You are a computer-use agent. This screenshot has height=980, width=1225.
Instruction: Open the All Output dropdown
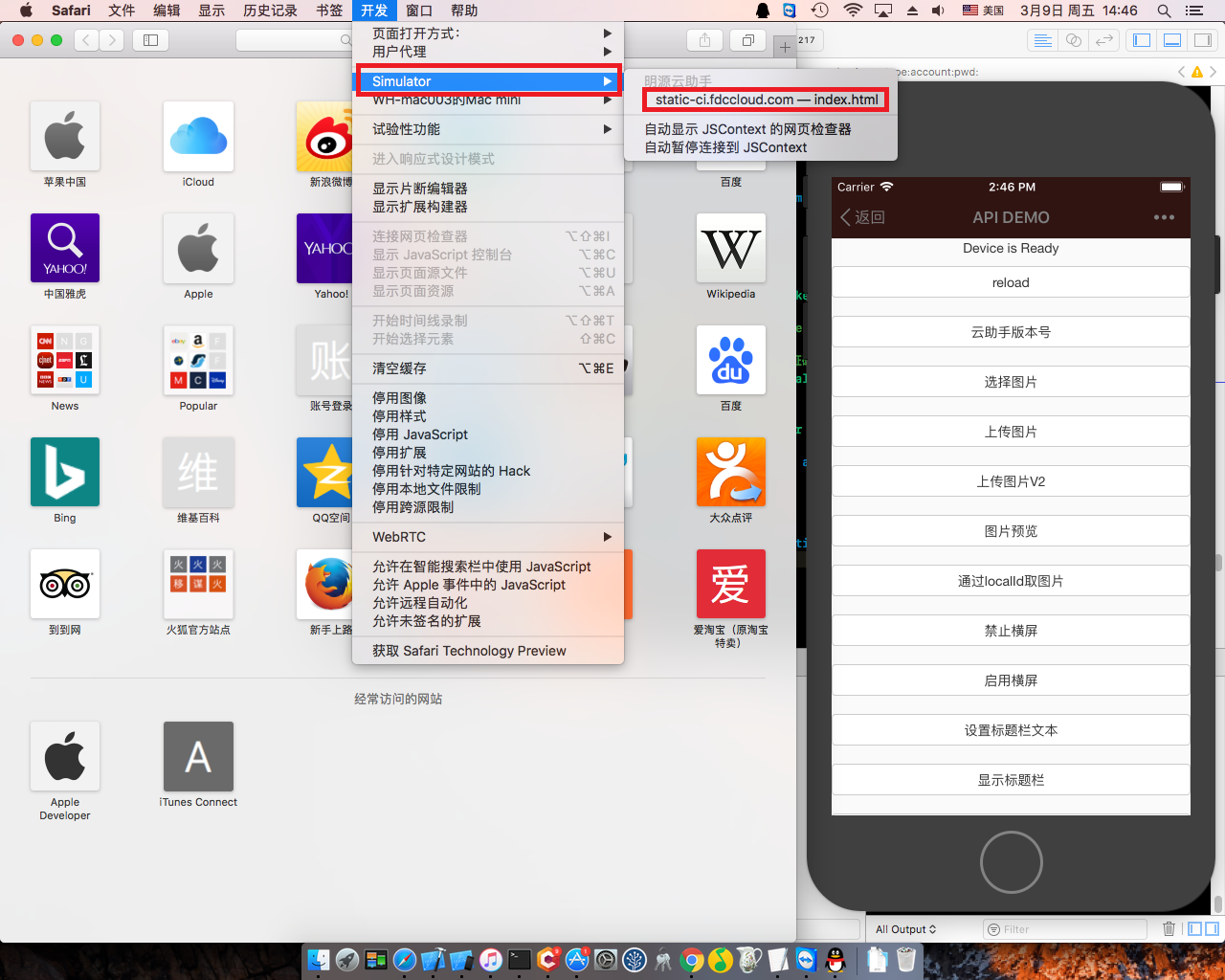coord(905,929)
